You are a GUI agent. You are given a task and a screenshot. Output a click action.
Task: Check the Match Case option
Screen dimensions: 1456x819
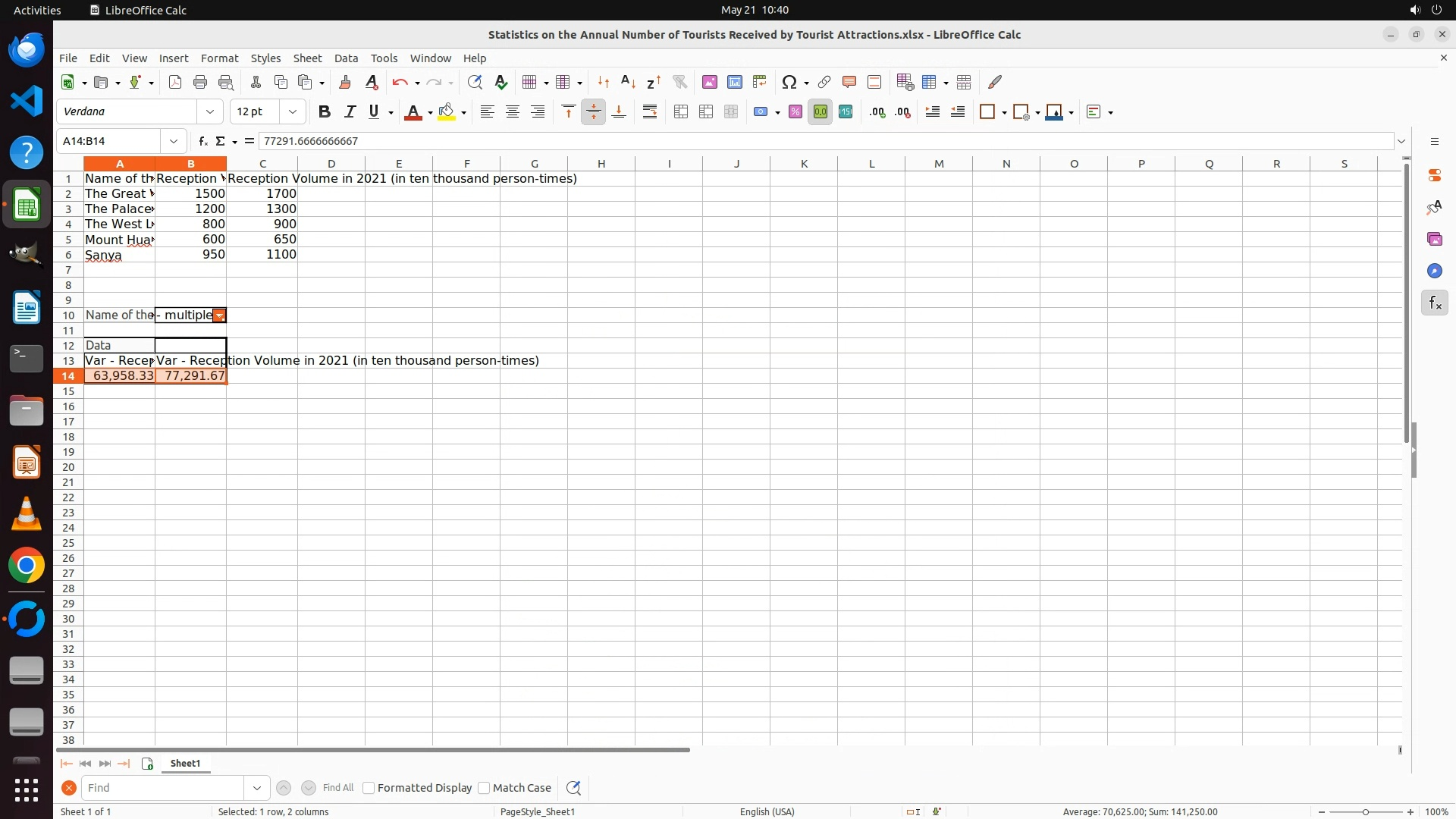[x=484, y=788]
